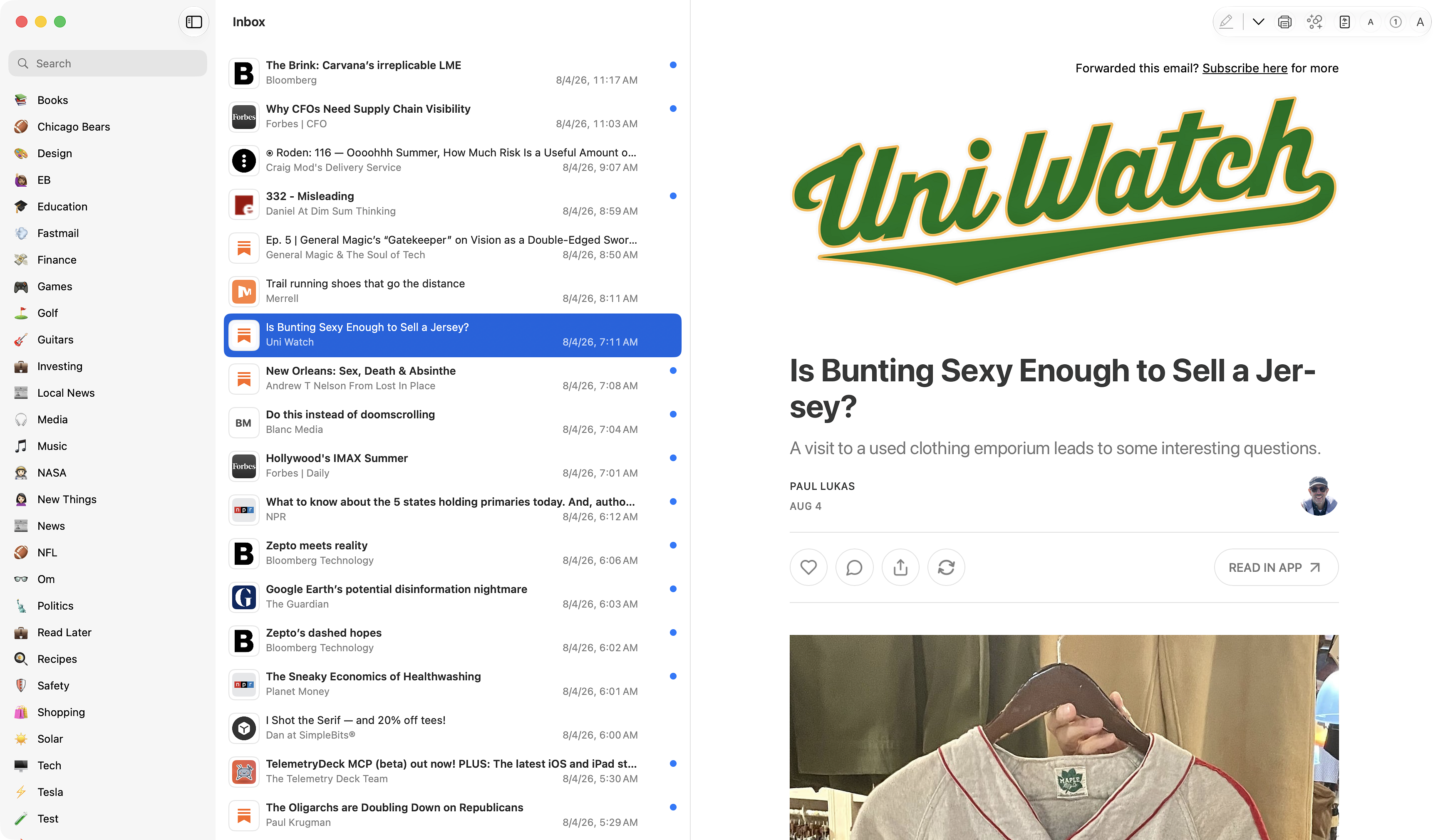Click the READ IN APP button

pyautogui.click(x=1276, y=567)
